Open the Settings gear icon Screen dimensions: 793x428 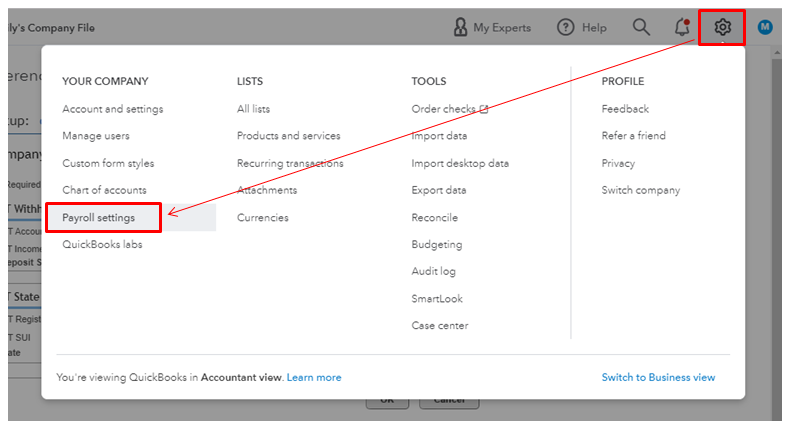(722, 27)
